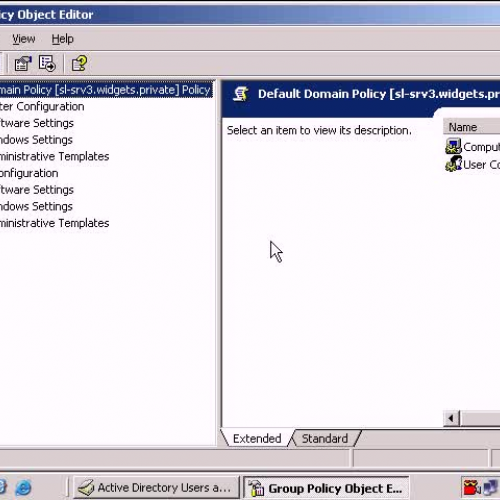
Task: Click the red system tray icon
Action: (x=472, y=488)
